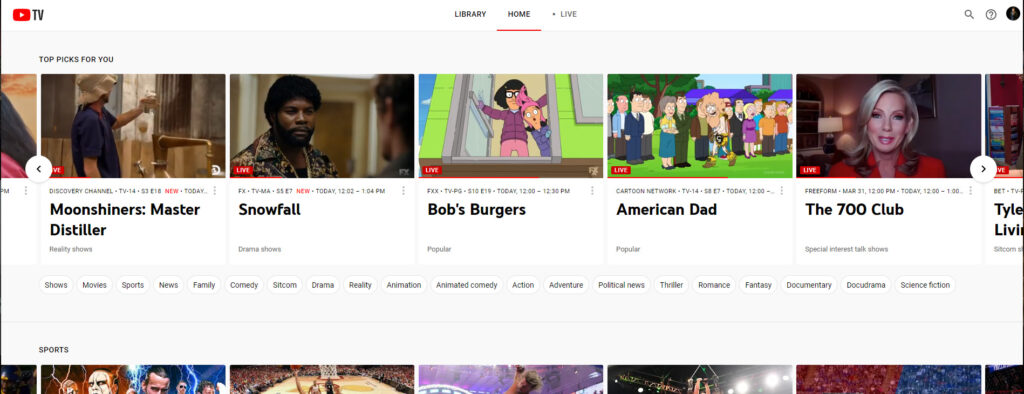Viewport: 1024px width, 394px height.
Task: Play the Moonshiners: Master Distiller thumbnail
Action: [x=133, y=125]
